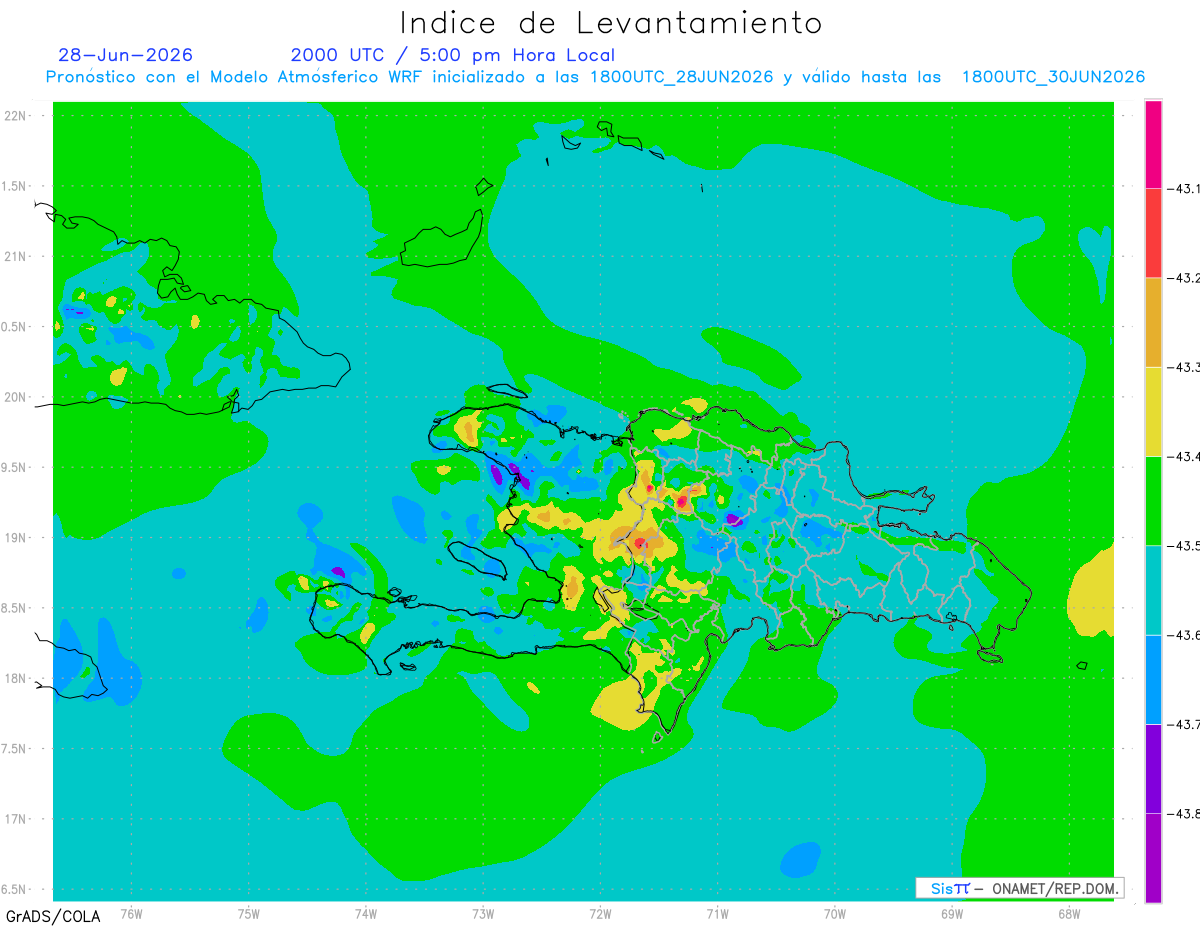Pick the yellow color bar segment
The height and width of the screenshot is (927, 1200).
click(x=1153, y=411)
